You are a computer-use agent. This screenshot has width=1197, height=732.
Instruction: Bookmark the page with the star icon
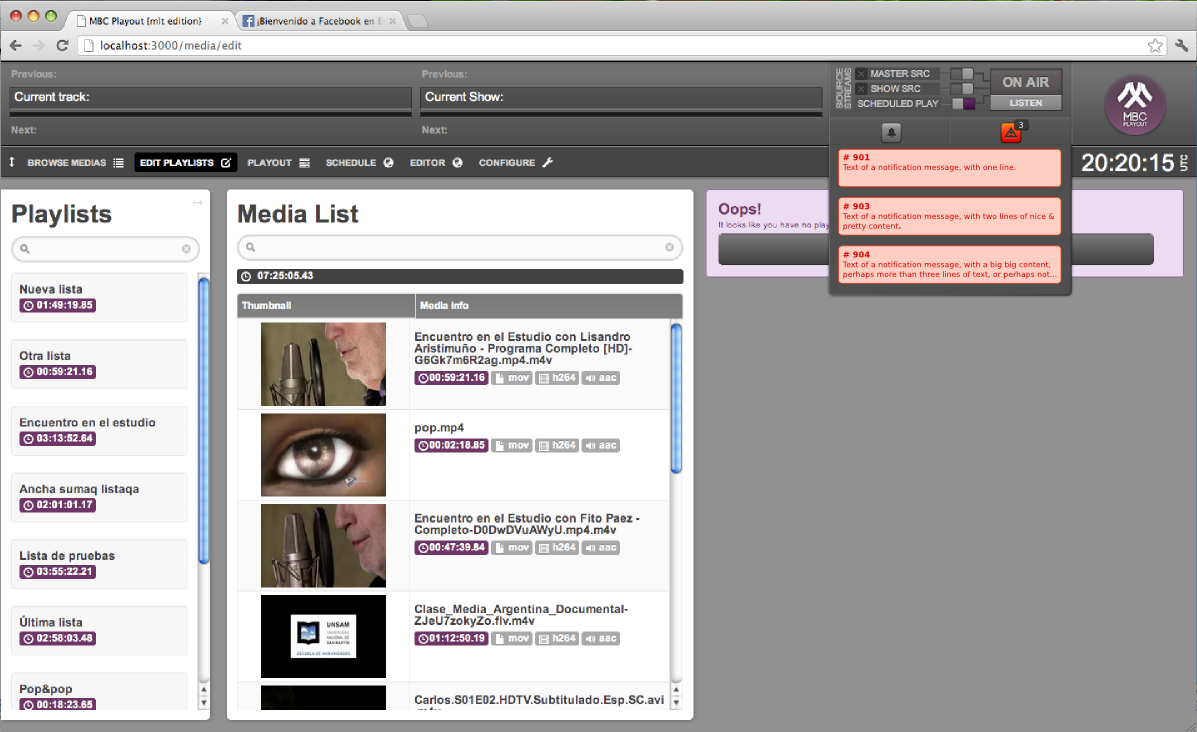(1155, 46)
